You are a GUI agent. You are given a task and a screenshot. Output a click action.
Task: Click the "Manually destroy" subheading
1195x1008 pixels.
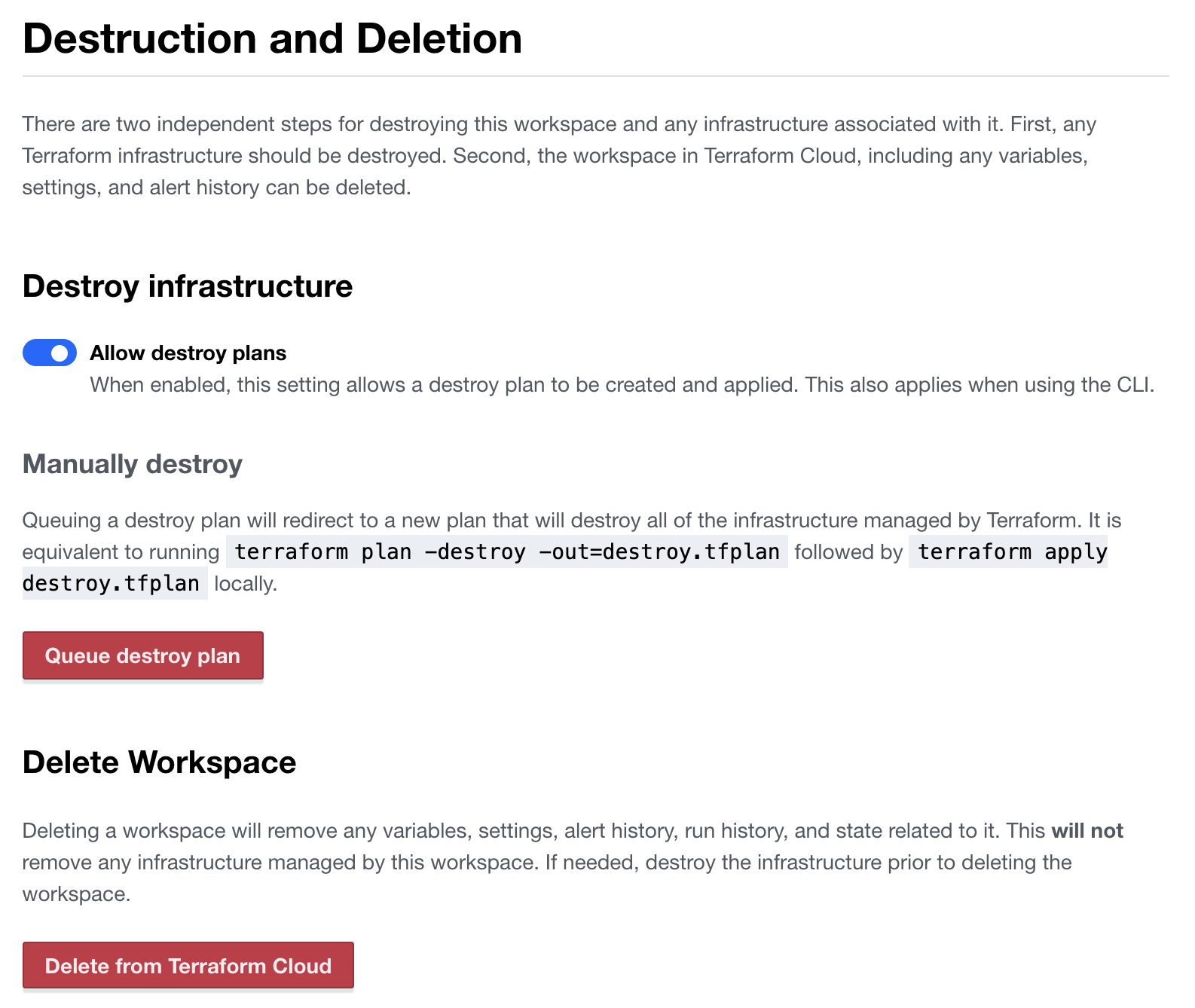(x=133, y=464)
